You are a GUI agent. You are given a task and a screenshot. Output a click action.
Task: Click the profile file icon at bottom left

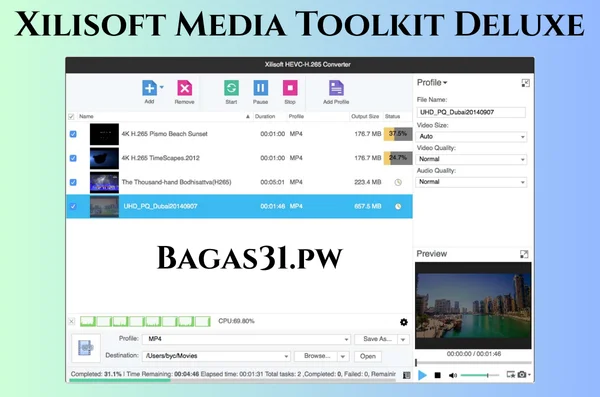point(86,348)
